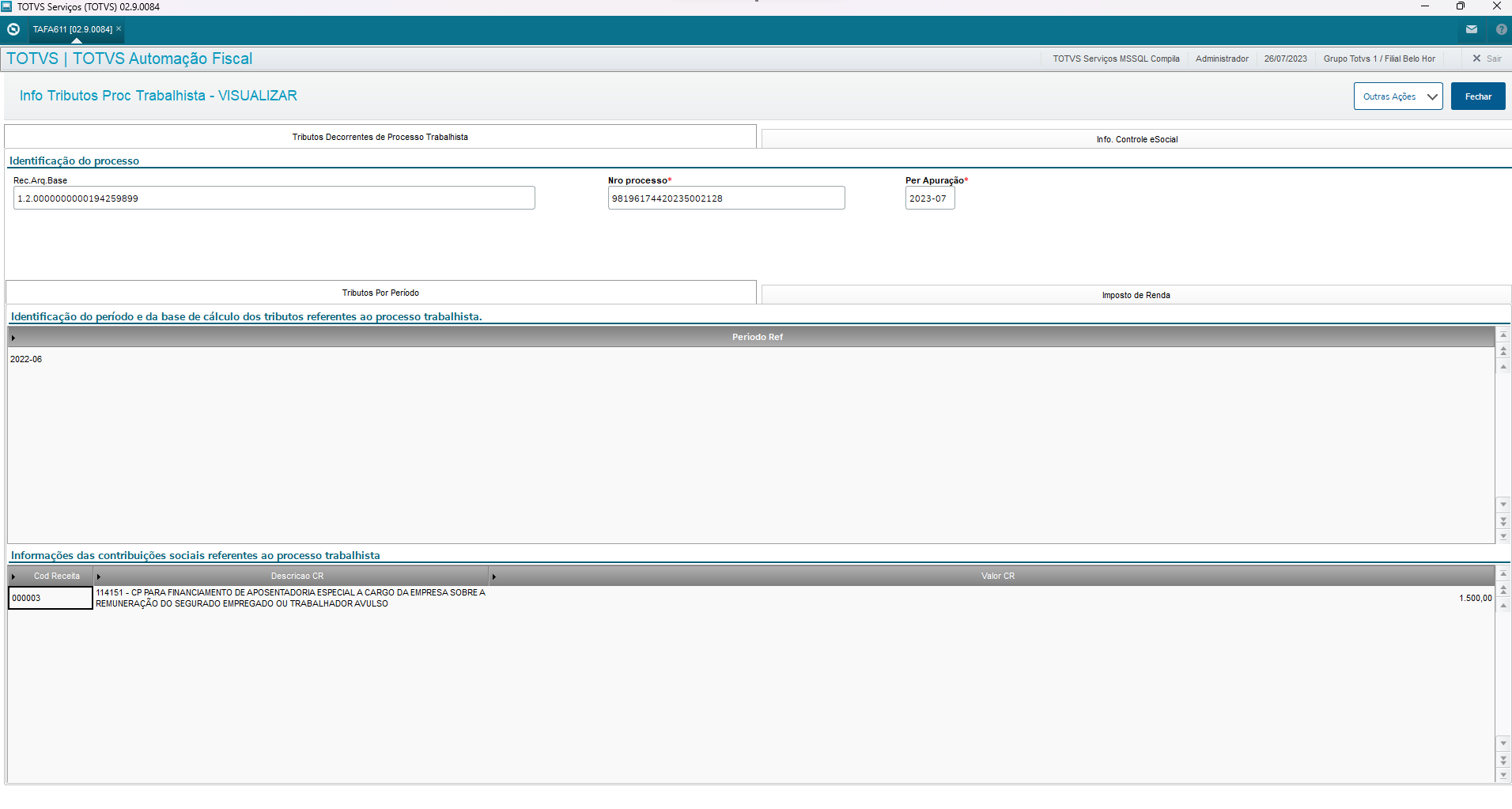Move down one line in Periodo Ref grid
The width and height of the screenshot is (1512, 809).
[1503, 505]
